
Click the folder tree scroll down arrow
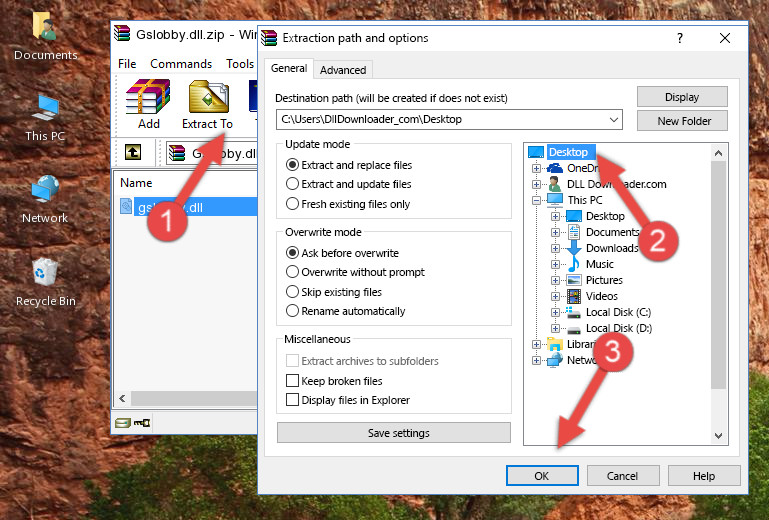pyautogui.click(x=718, y=436)
